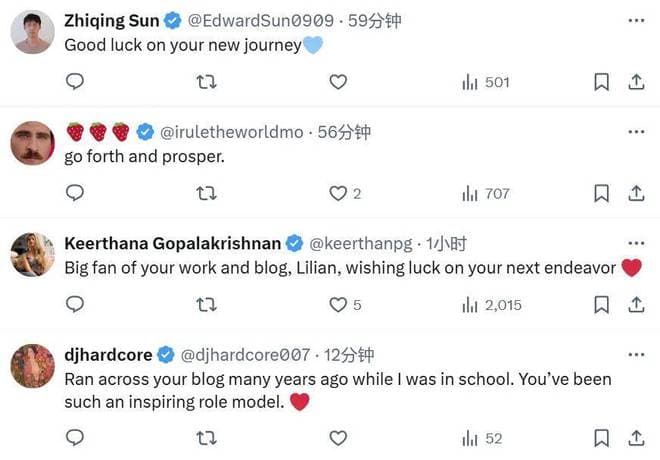Like the 'Good luck on your new journey' tweet
660x460 pixels.
338,82
